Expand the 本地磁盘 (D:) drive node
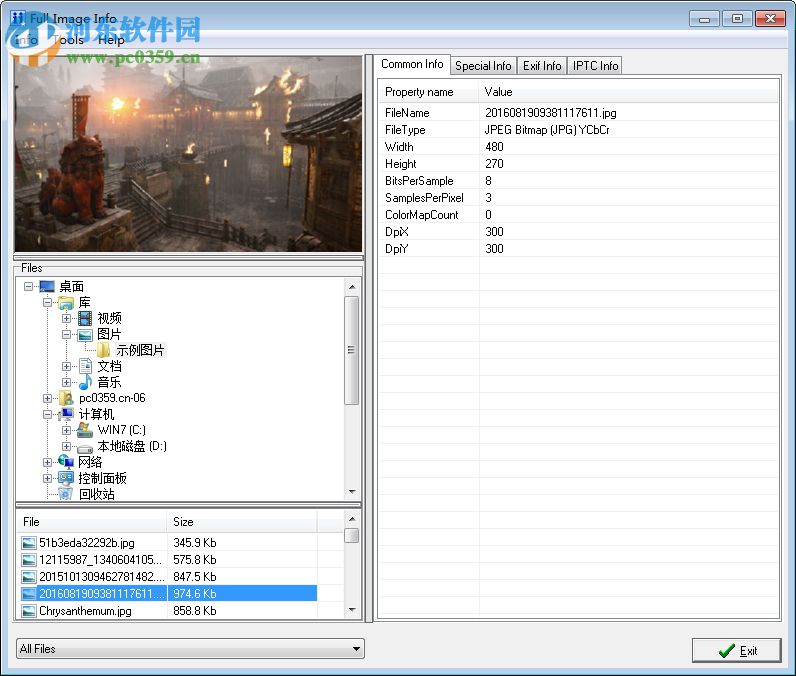Screen dimensions: 796x676 coord(66,446)
